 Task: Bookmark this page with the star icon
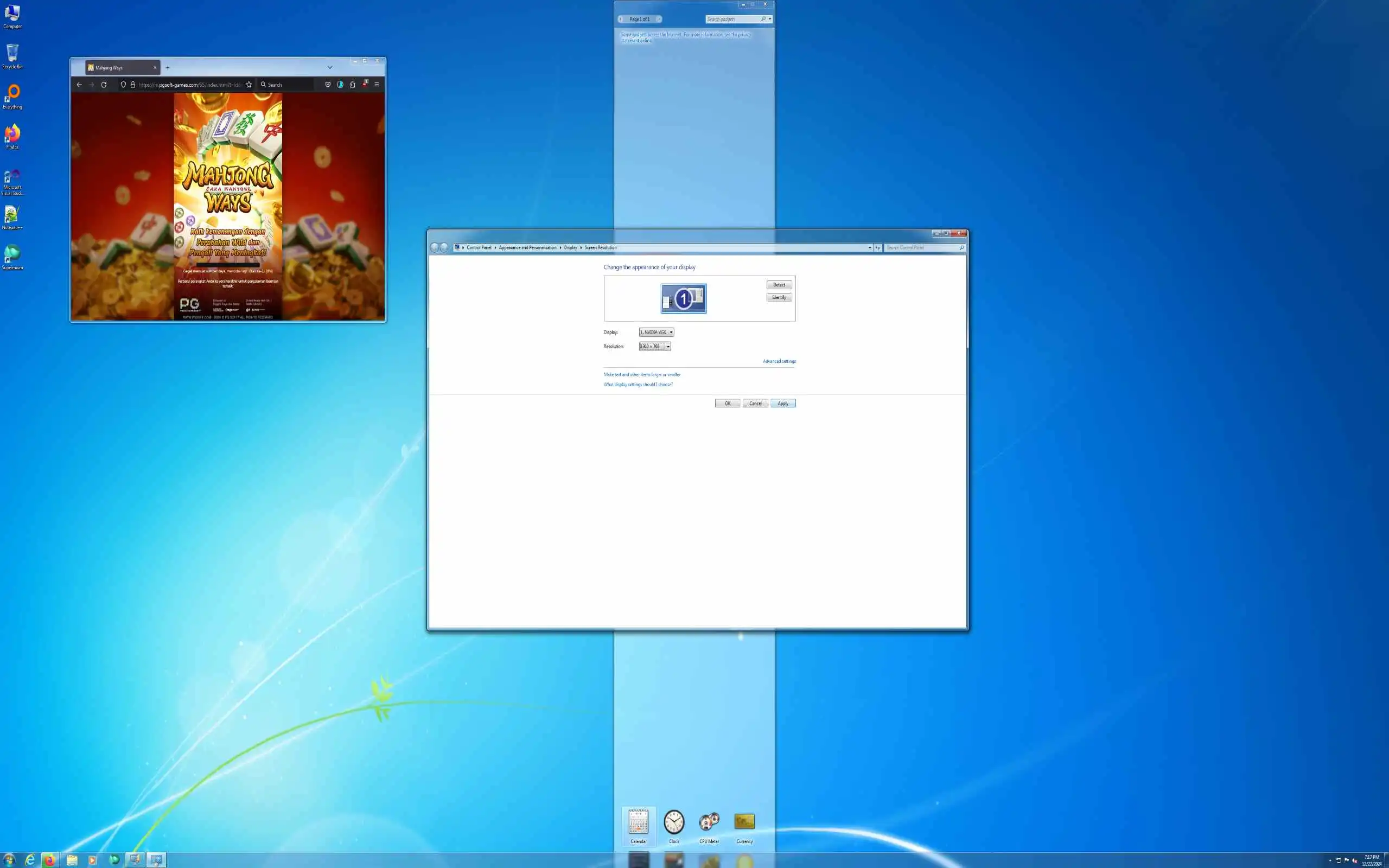249,85
